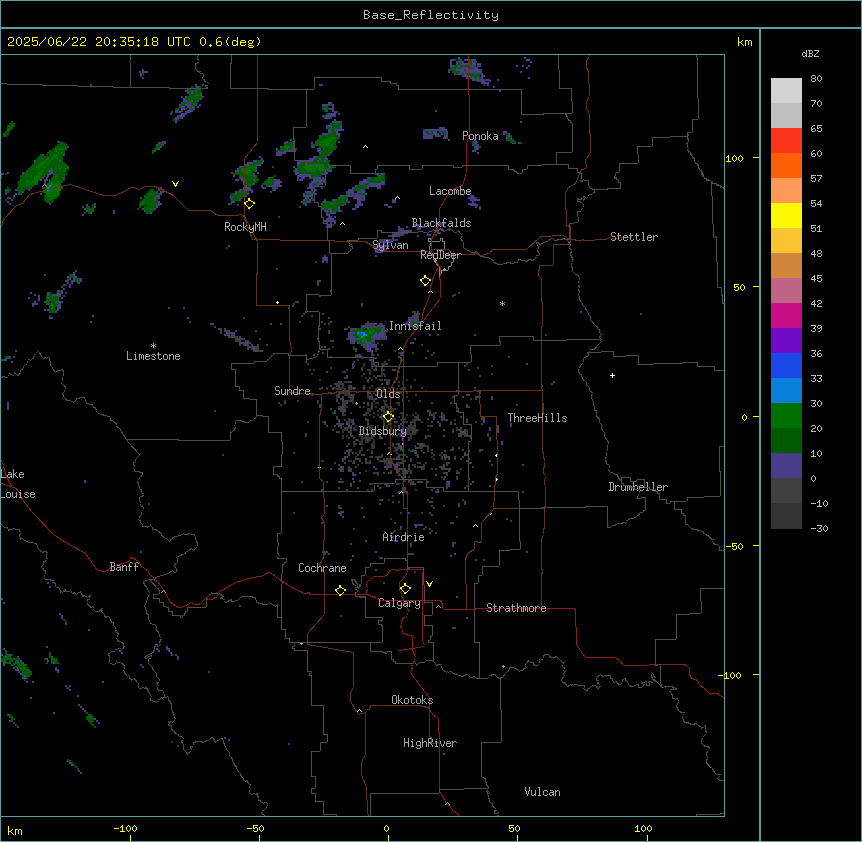This screenshot has height=842, width=862.
Task: Click the white plus marker north of Drumheller
Action: pos(612,375)
